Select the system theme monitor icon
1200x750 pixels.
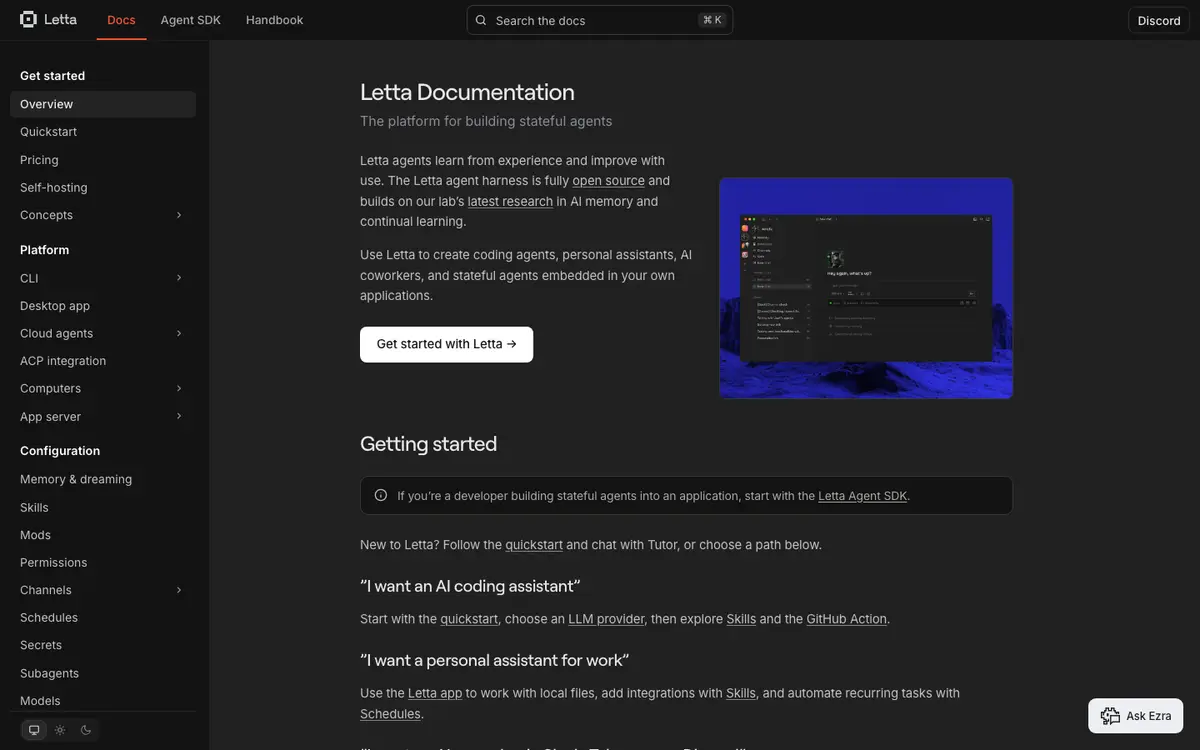(x=34, y=730)
